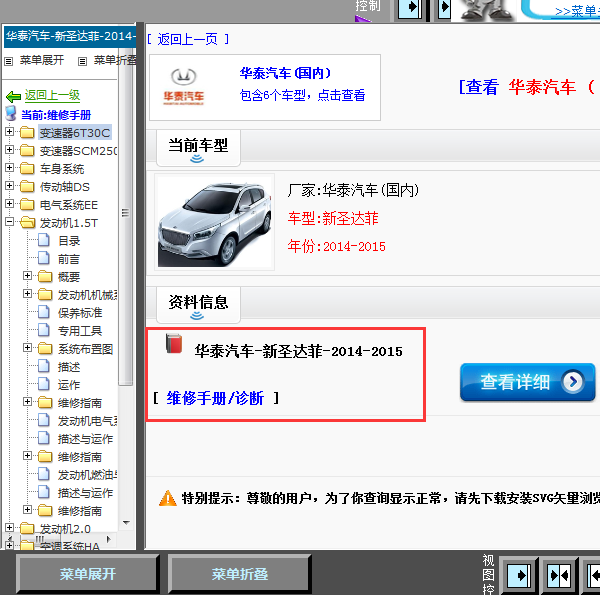Click the sidebar vertical scrollbar thumb
The image size is (600, 595).
(125, 213)
